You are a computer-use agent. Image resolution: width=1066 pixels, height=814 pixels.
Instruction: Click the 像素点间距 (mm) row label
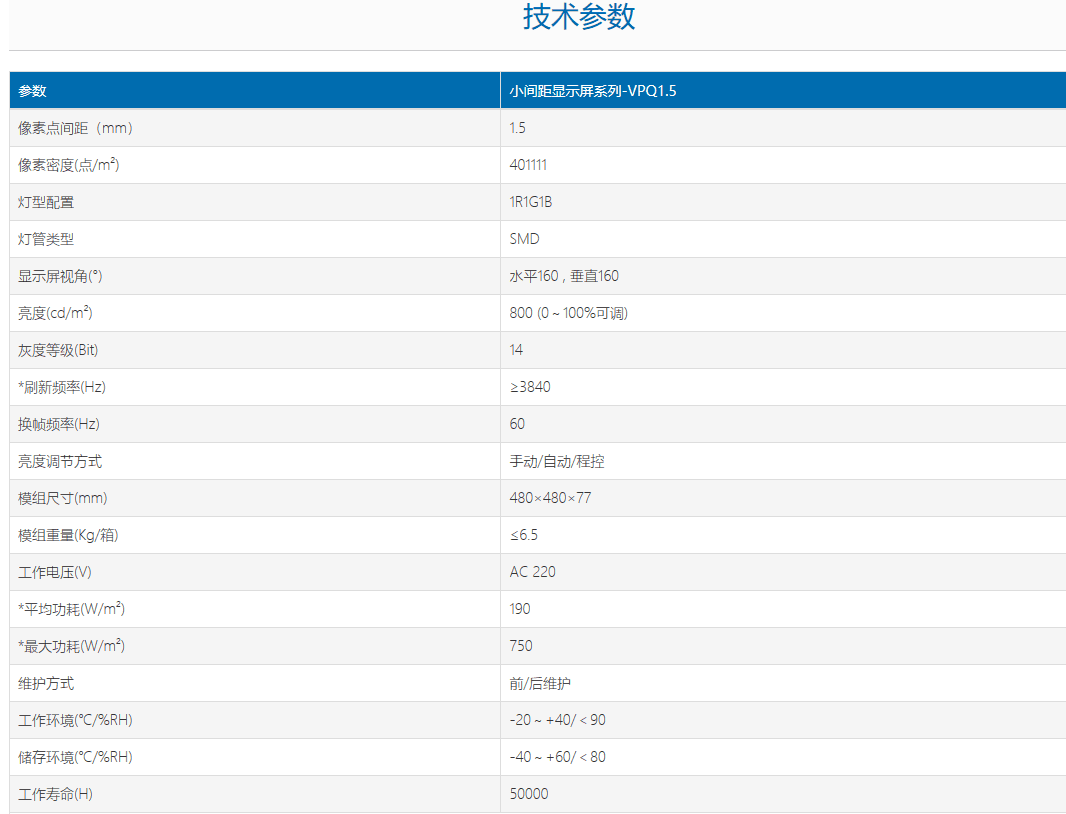76,128
